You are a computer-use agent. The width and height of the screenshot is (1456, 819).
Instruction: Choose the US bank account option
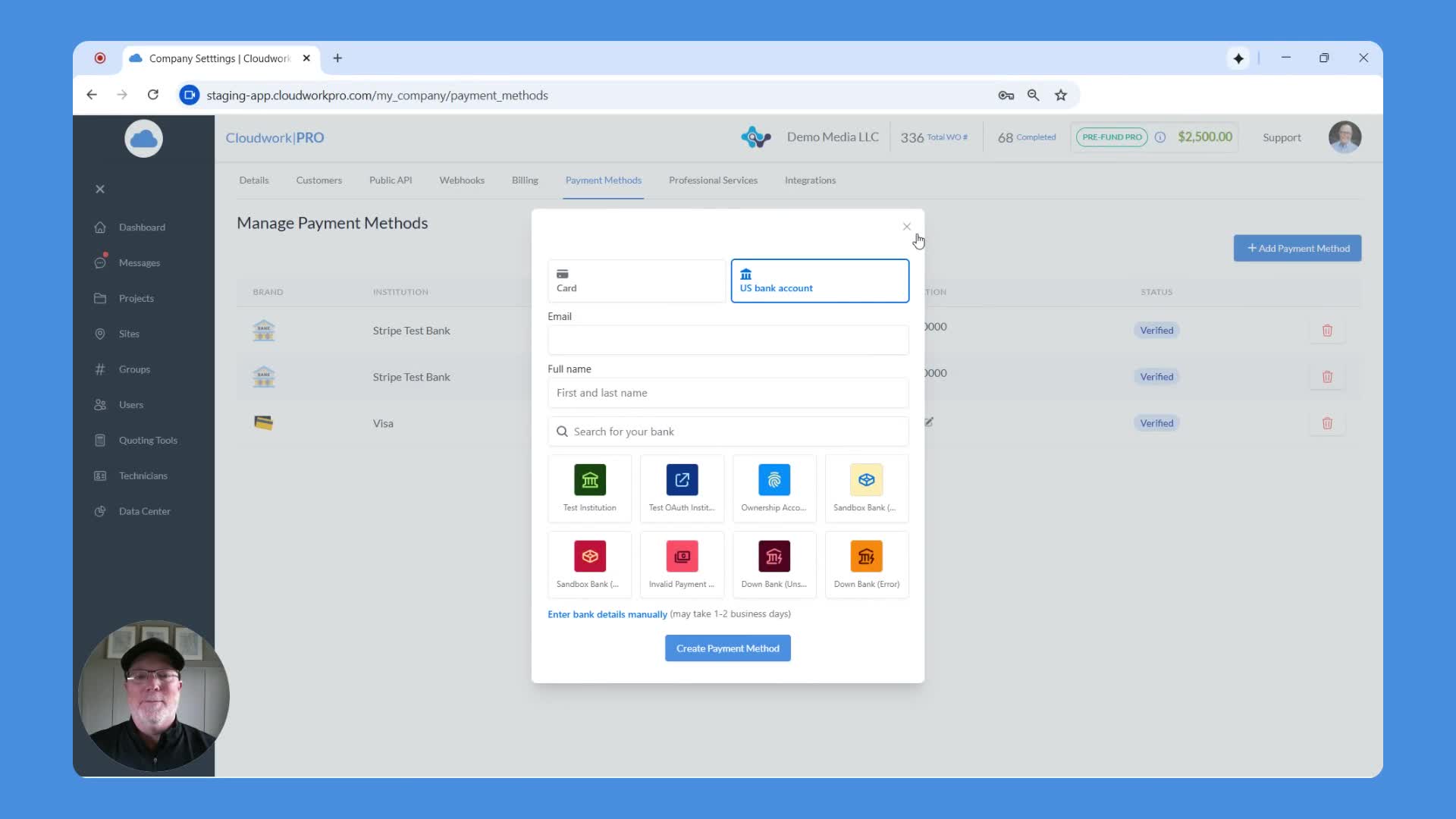tap(820, 281)
